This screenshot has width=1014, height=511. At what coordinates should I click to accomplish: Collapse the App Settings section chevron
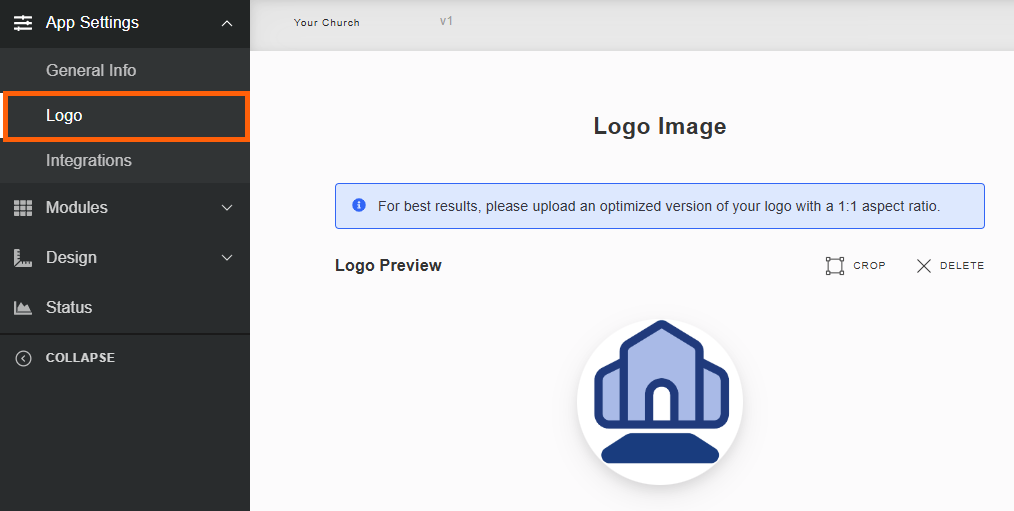(x=227, y=23)
